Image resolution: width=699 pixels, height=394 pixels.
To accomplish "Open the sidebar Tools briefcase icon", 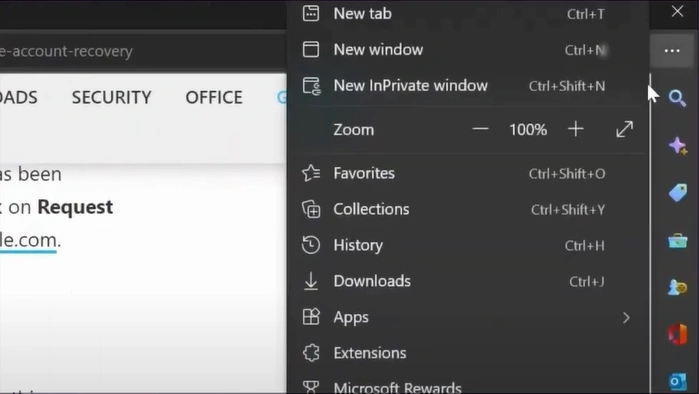I will point(678,241).
